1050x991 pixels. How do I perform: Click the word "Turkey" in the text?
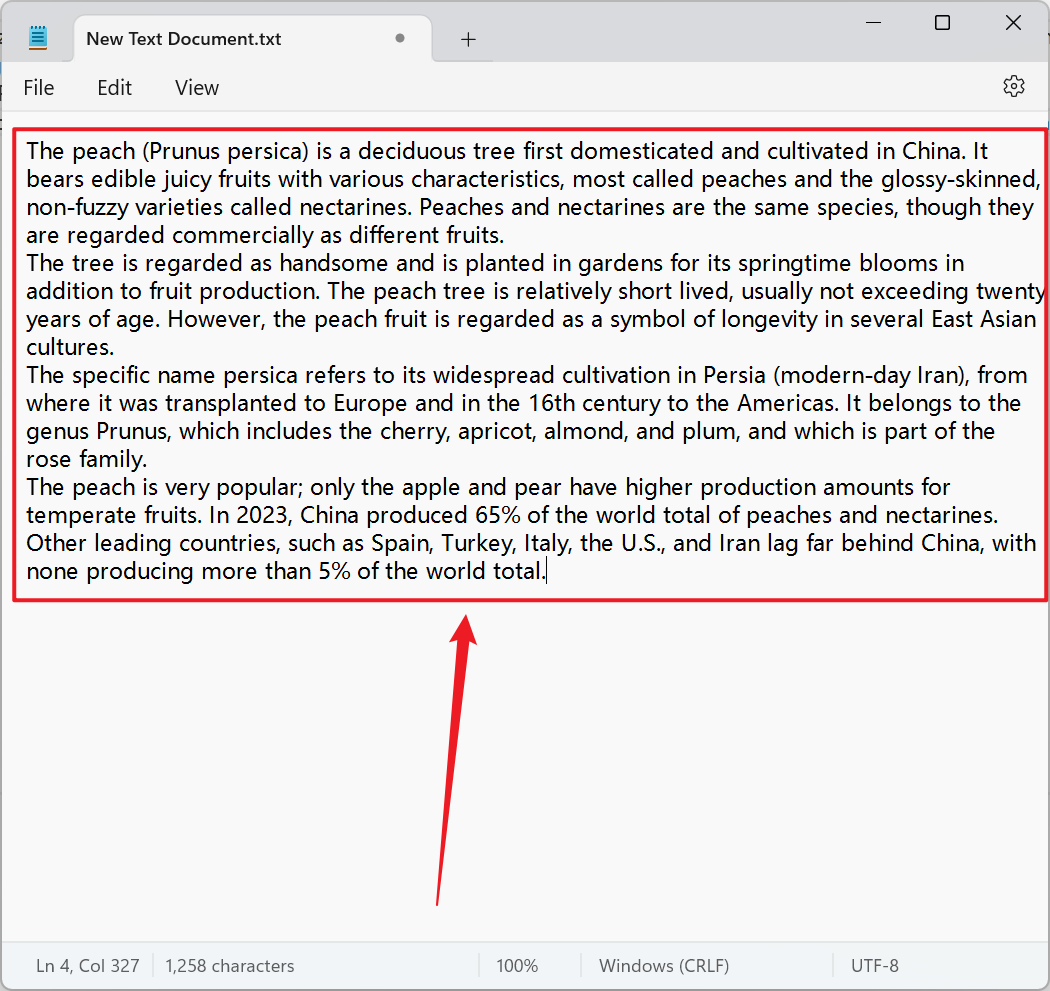coord(477,544)
